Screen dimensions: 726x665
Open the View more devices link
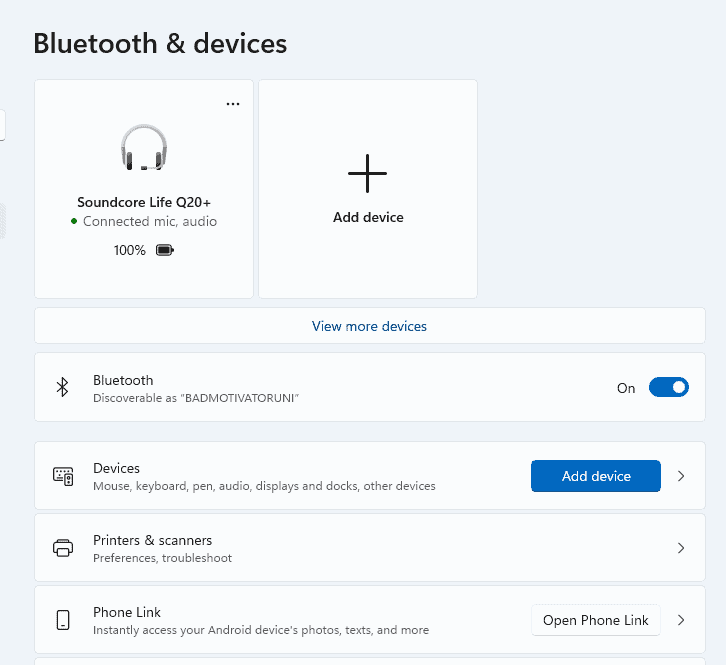(369, 326)
